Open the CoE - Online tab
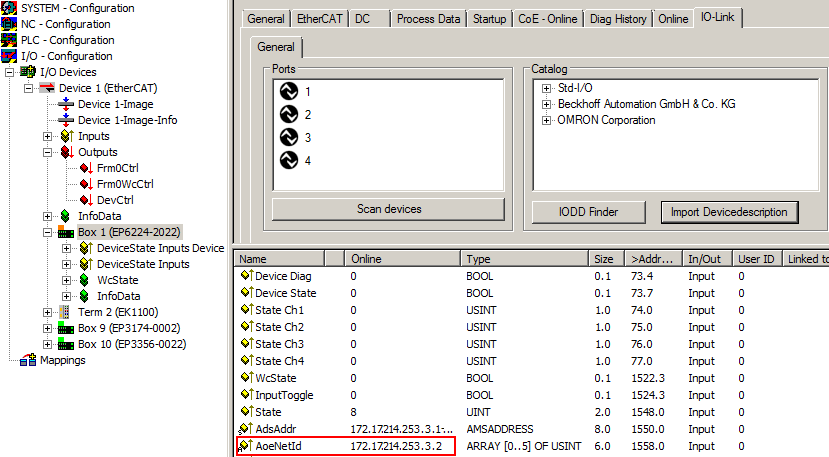This screenshot has height=457, width=829. pos(548,19)
